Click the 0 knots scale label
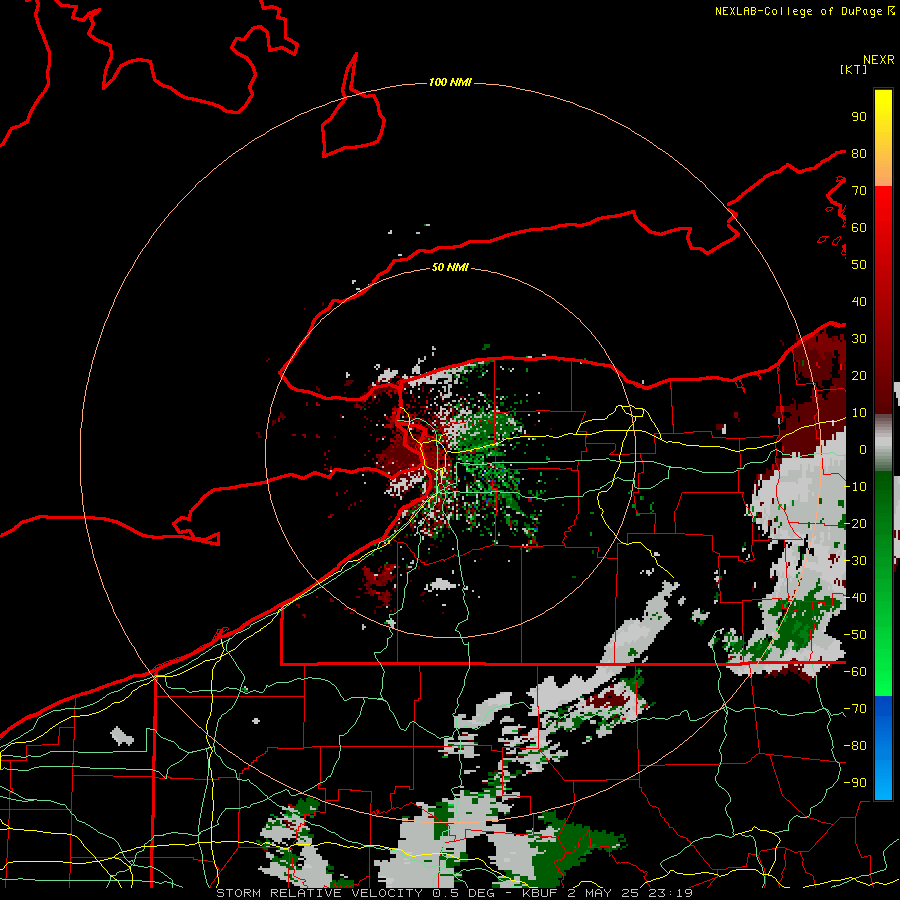 coord(862,449)
